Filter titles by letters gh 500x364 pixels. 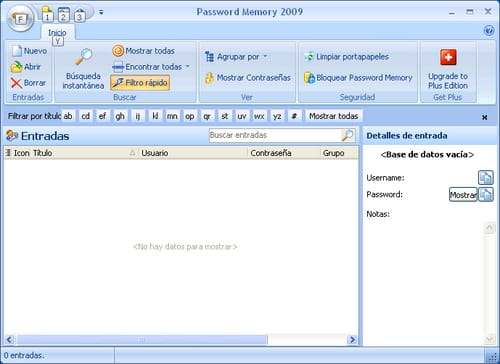[x=120, y=116]
